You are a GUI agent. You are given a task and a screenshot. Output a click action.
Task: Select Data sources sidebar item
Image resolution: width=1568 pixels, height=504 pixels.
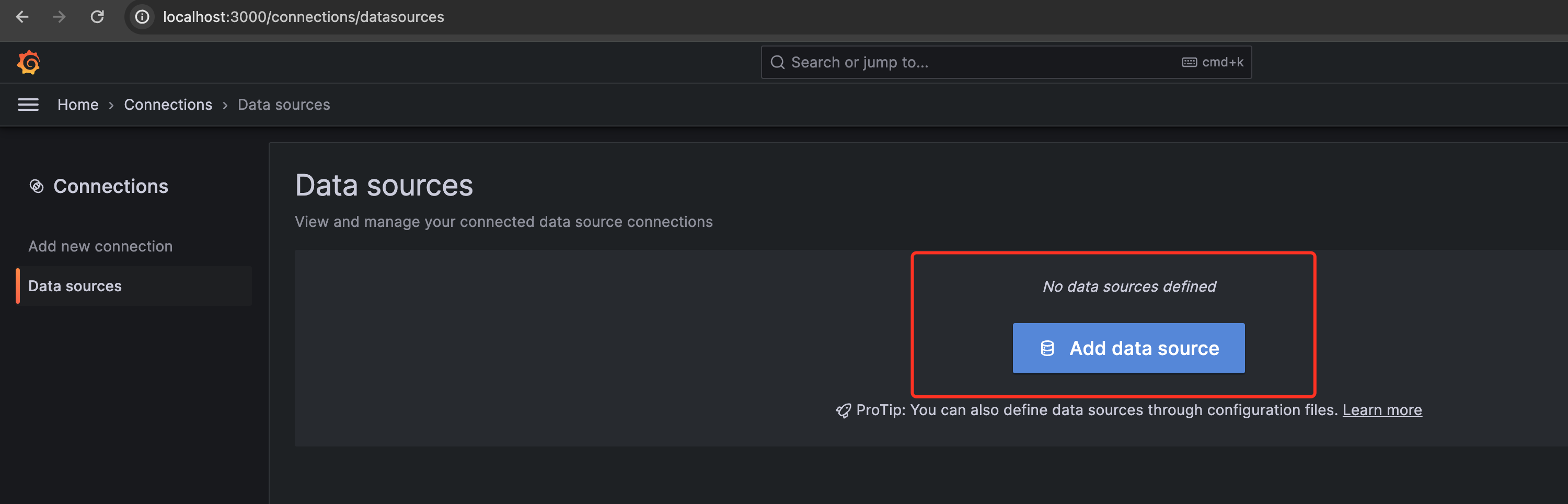[134, 286]
